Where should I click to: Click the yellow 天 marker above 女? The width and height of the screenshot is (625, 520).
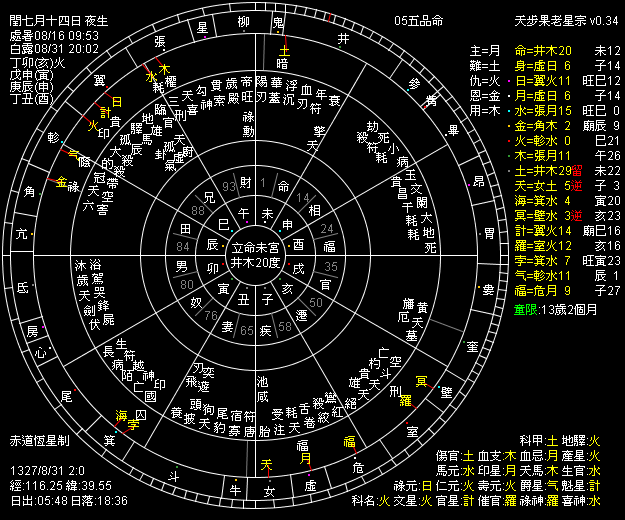pyautogui.click(x=266, y=463)
